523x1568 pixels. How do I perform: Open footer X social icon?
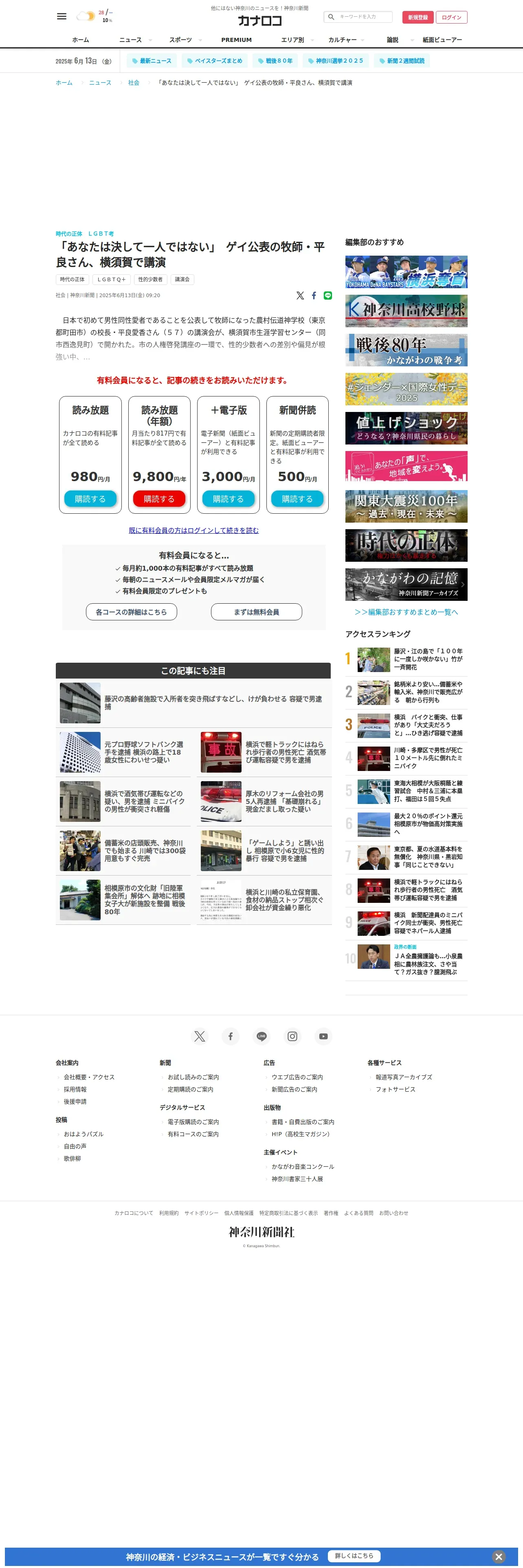tap(200, 1036)
